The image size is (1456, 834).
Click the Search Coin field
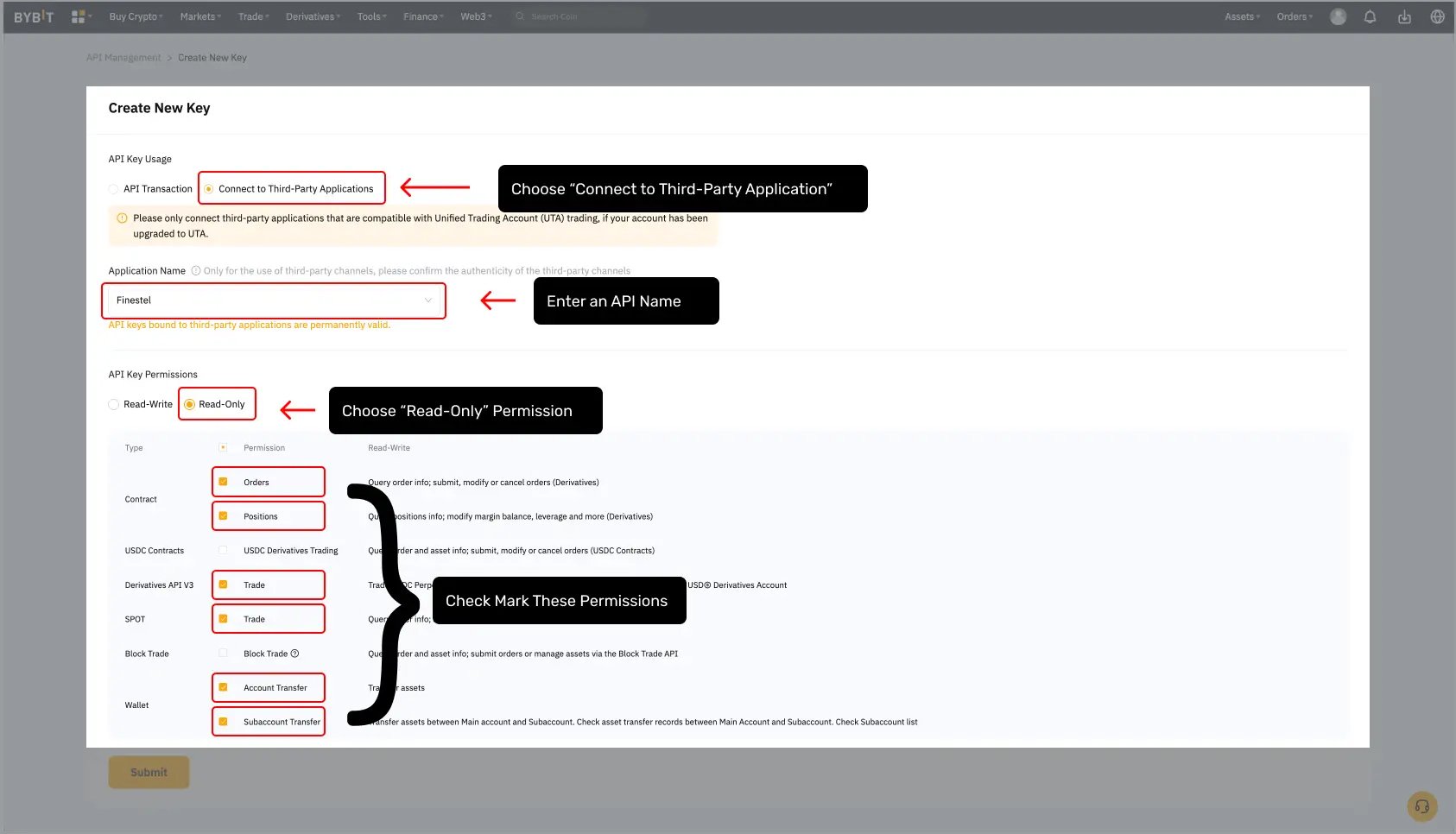[x=579, y=16]
